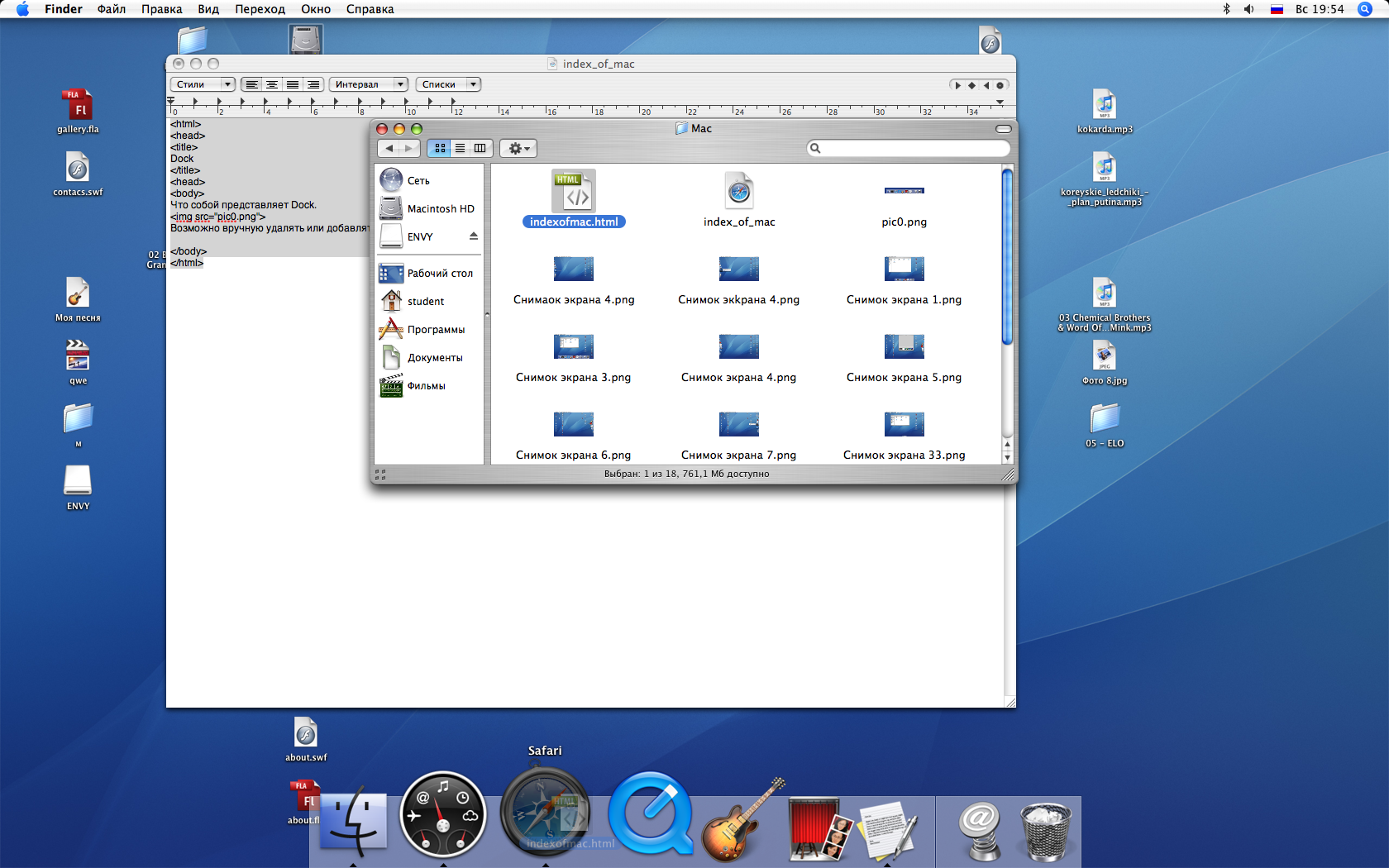This screenshot has height=868, width=1389.
Task: Open the Интервал dropdown
Action: [x=369, y=84]
